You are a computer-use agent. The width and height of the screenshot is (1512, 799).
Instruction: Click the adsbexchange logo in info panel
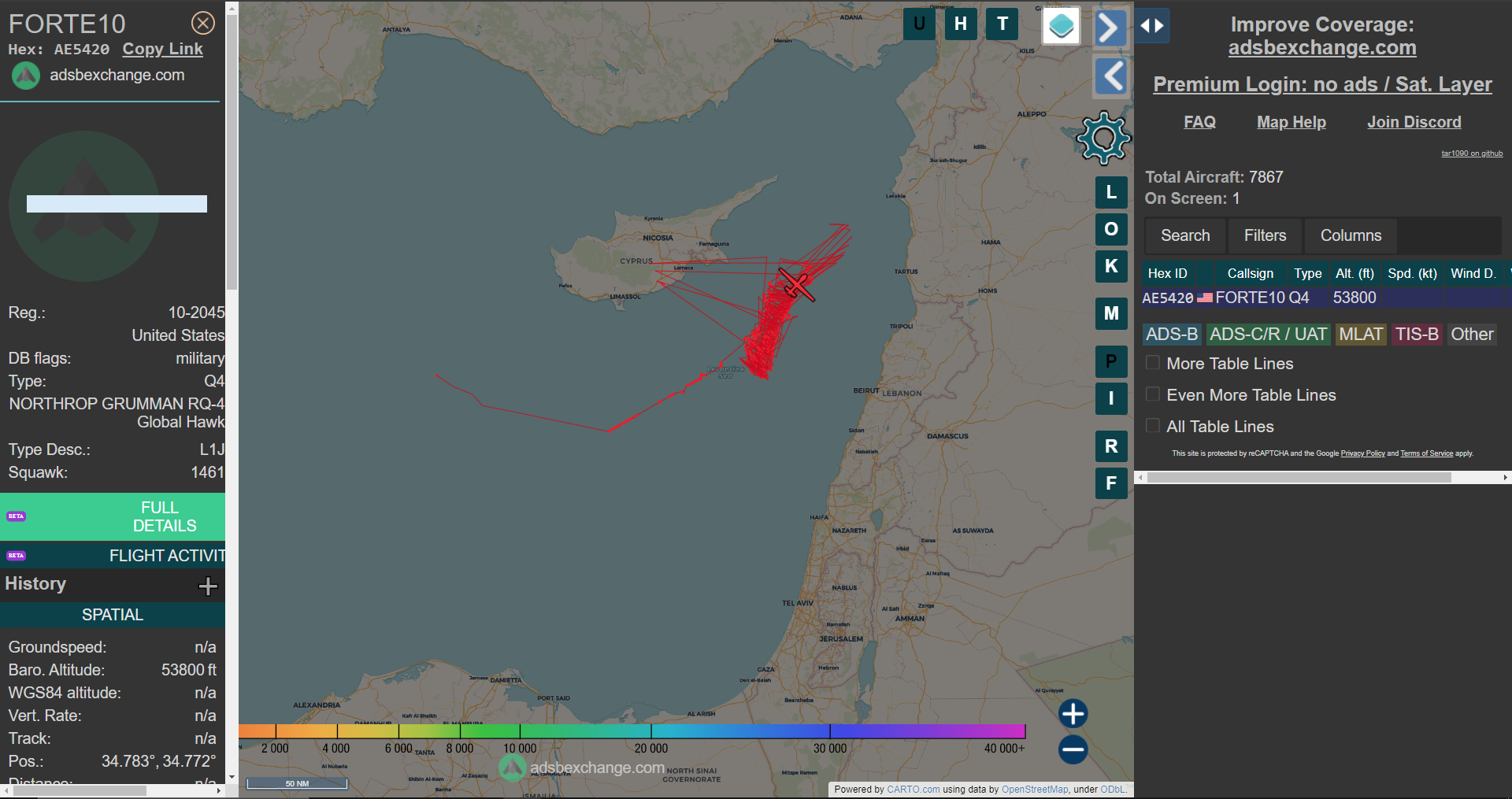[x=26, y=76]
